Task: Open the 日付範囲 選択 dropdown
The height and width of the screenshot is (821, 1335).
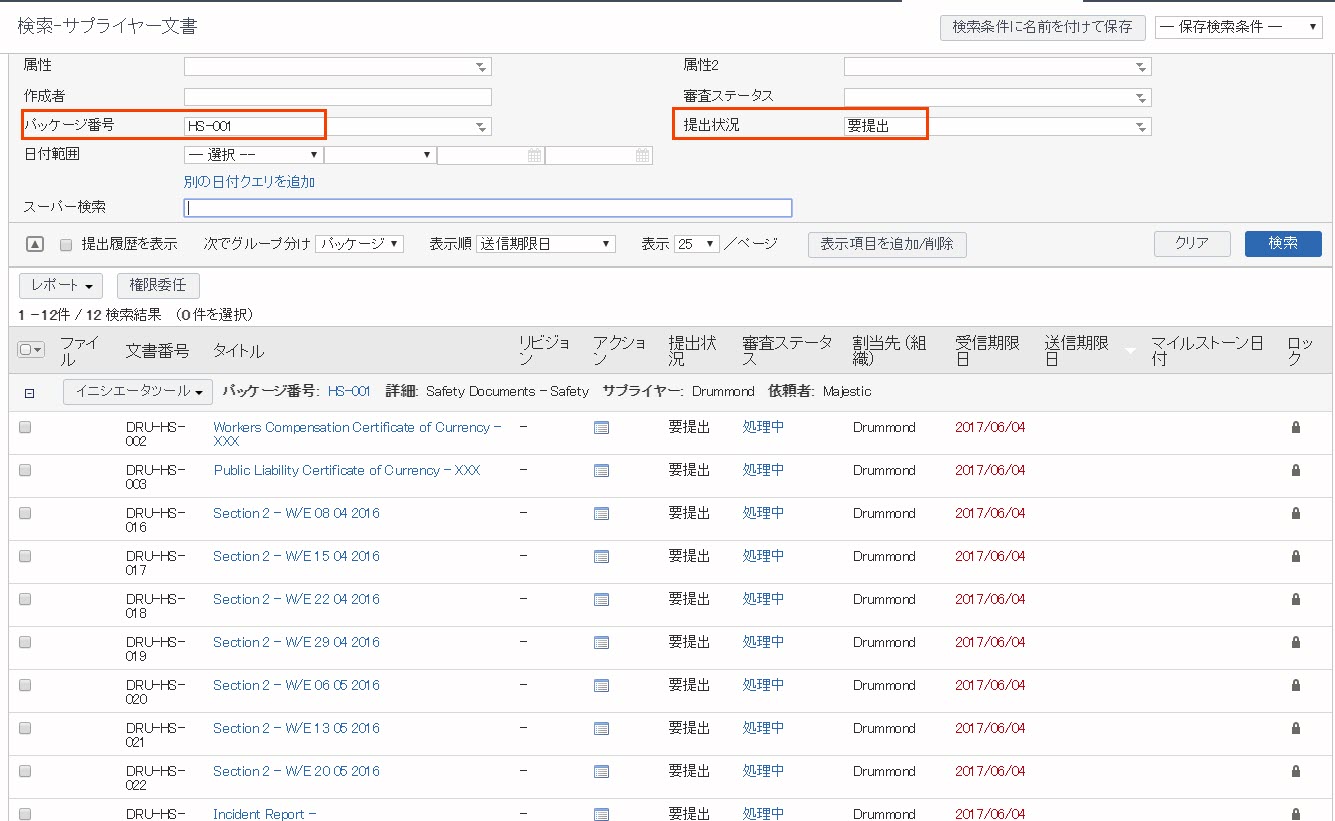Action: pos(253,155)
